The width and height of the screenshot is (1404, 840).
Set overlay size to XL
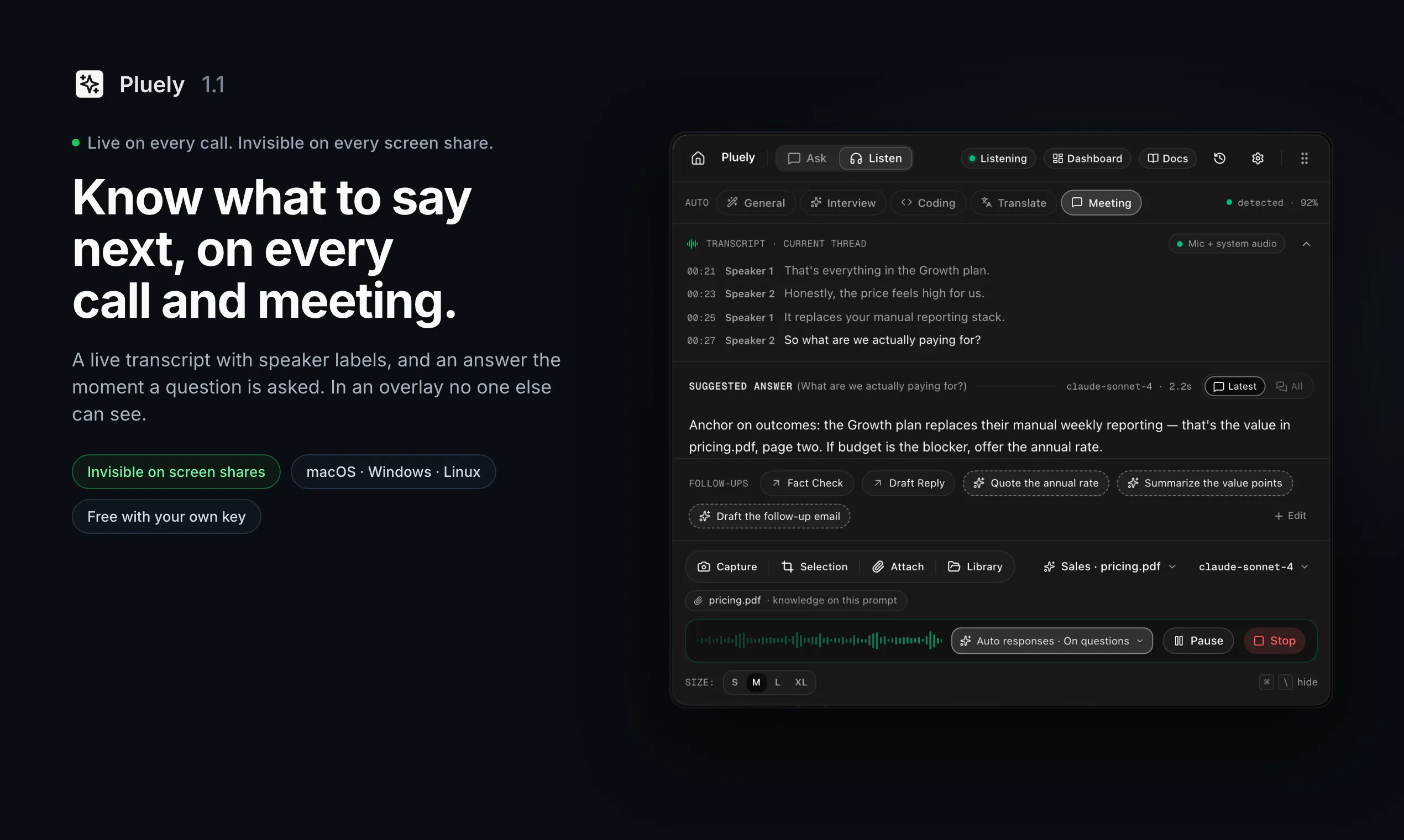[800, 683]
